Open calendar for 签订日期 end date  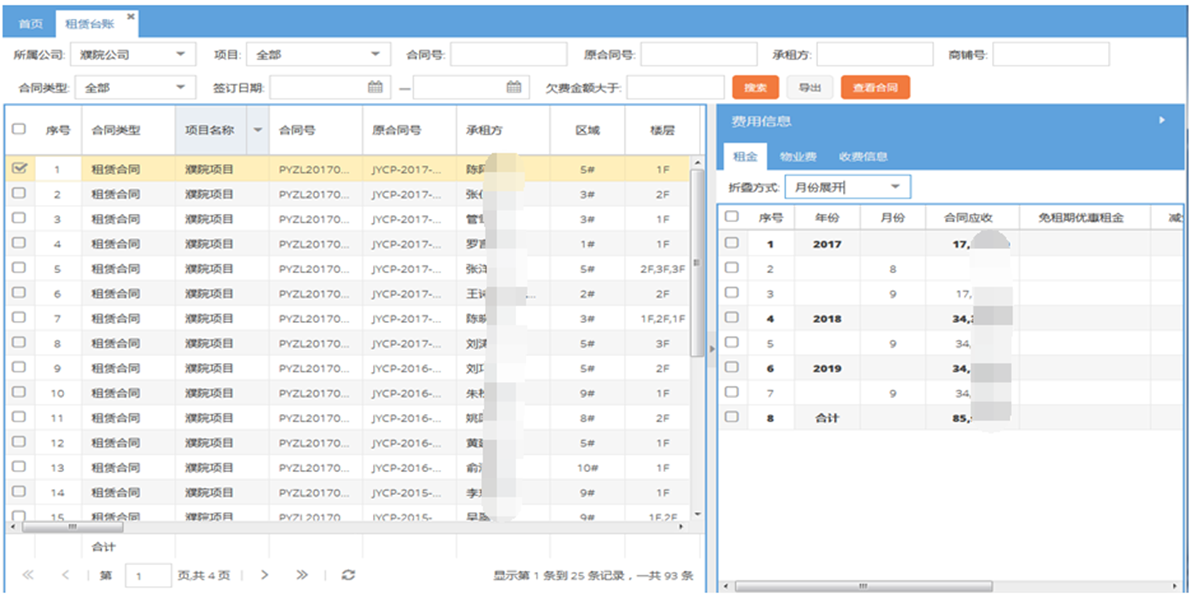point(513,87)
